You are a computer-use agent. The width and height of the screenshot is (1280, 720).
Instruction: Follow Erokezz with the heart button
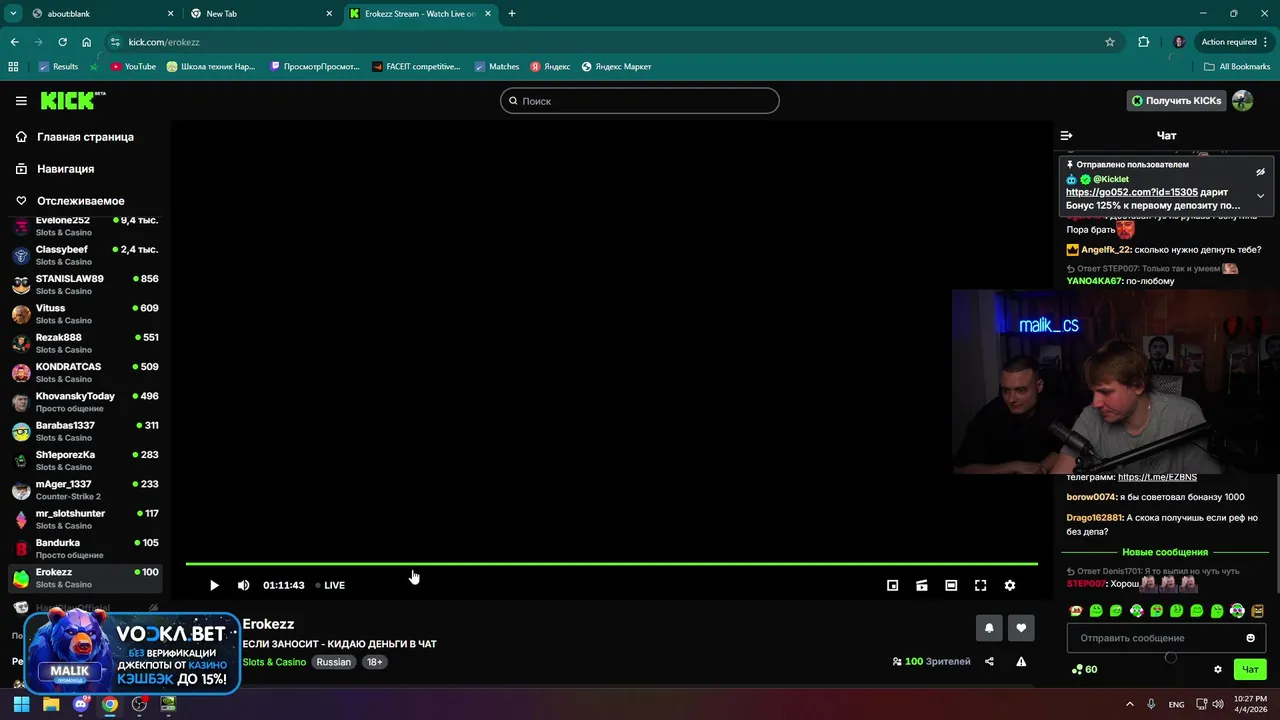pos(1021,628)
